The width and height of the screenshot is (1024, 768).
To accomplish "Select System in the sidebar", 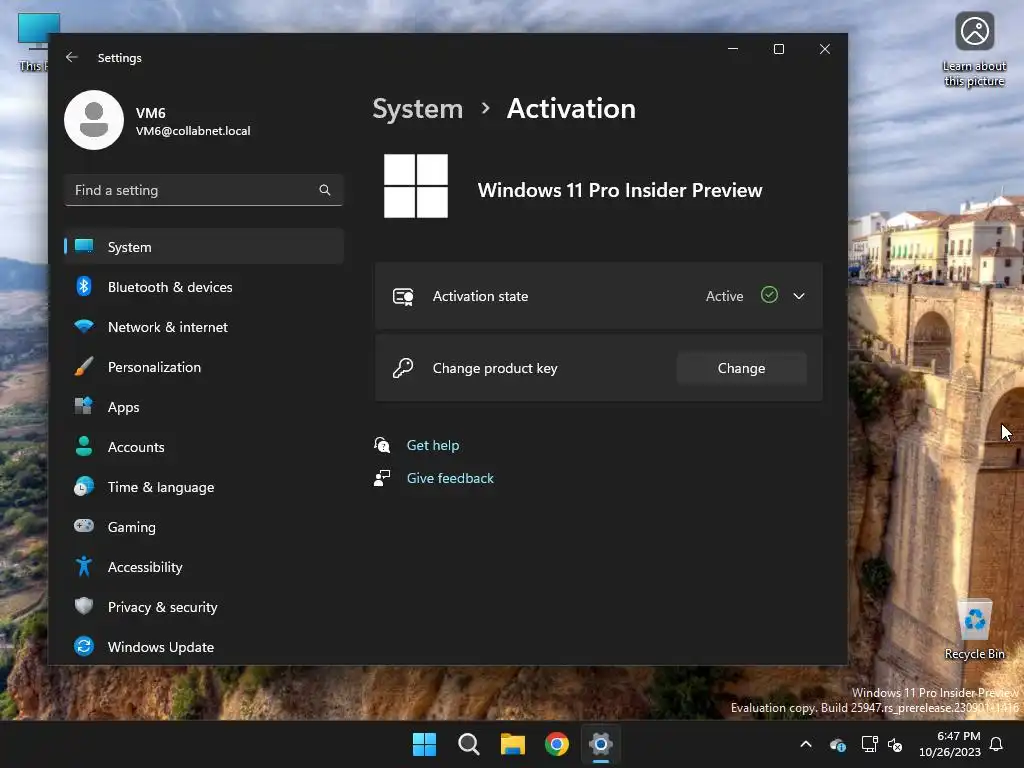I will click(204, 247).
